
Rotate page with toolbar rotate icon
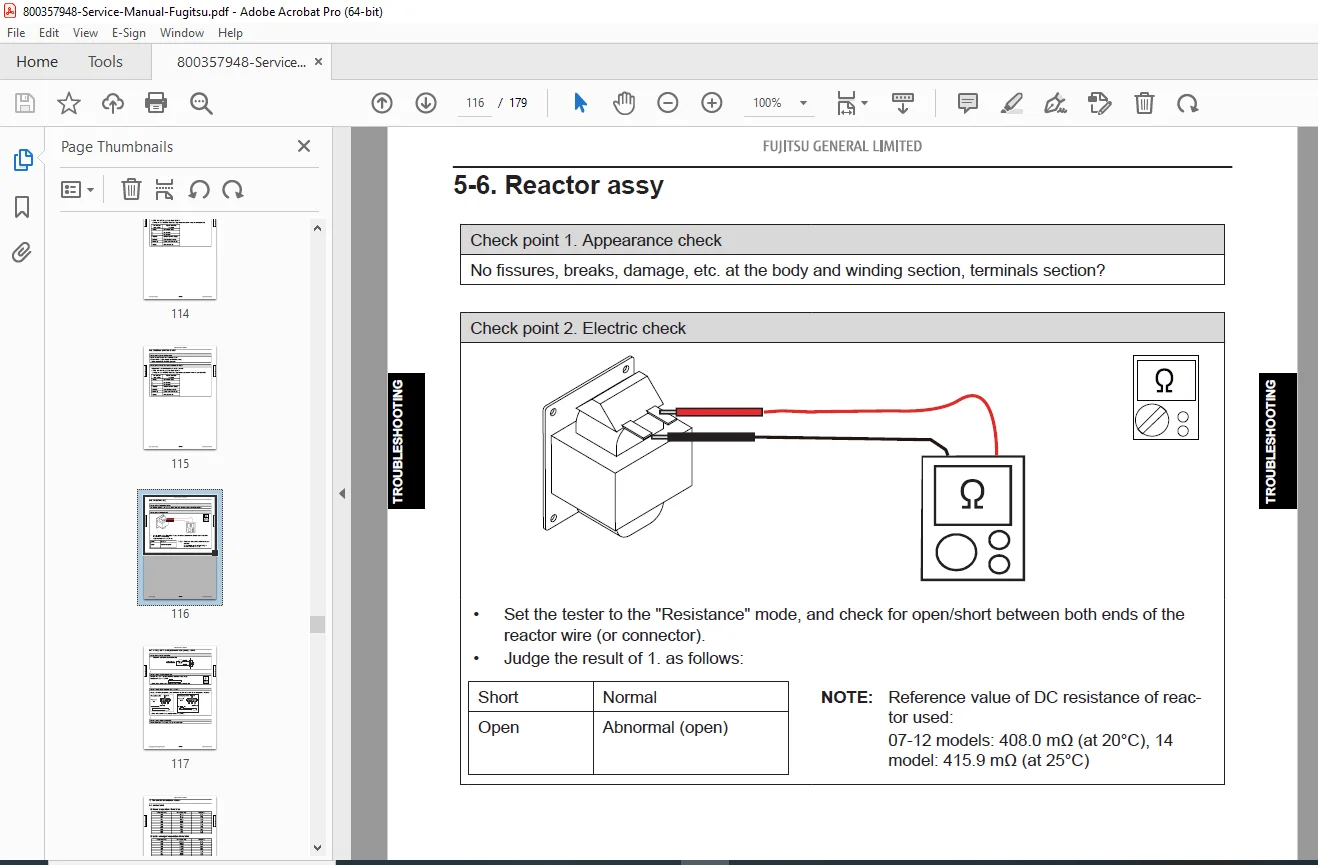pyautogui.click(x=1187, y=103)
